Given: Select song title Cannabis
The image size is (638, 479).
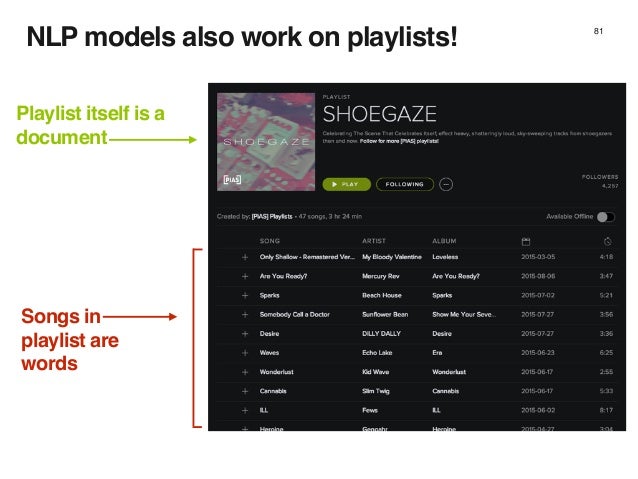Looking at the screenshot, I should click(x=273, y=391).
